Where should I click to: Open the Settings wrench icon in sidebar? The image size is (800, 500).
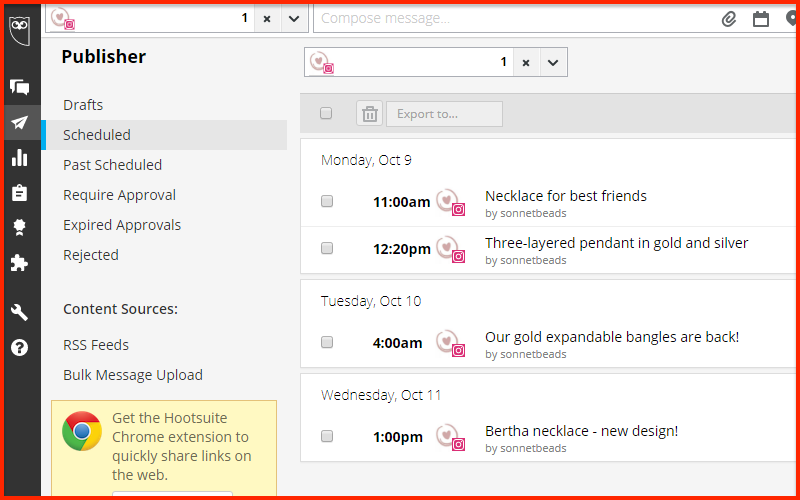(19, 312)
